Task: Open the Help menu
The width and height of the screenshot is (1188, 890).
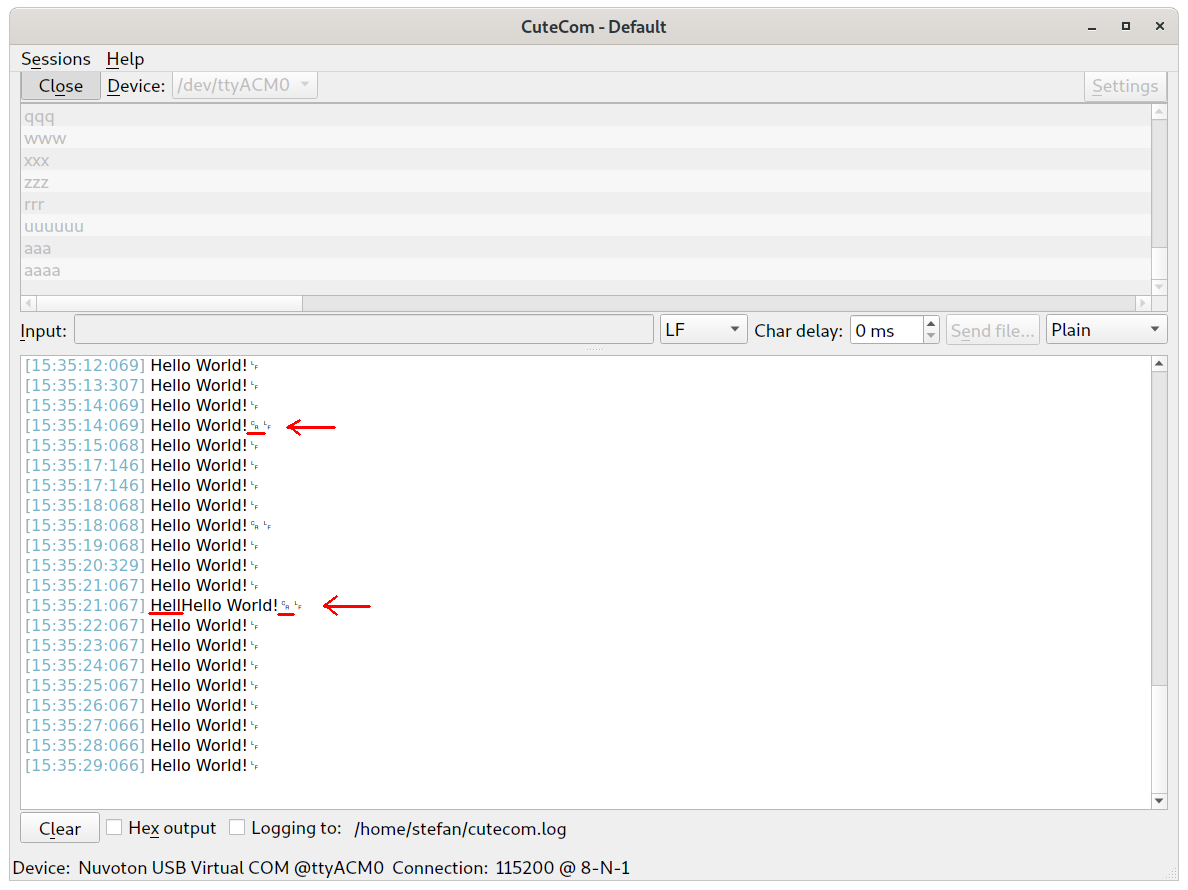Action: pos(125,59)
